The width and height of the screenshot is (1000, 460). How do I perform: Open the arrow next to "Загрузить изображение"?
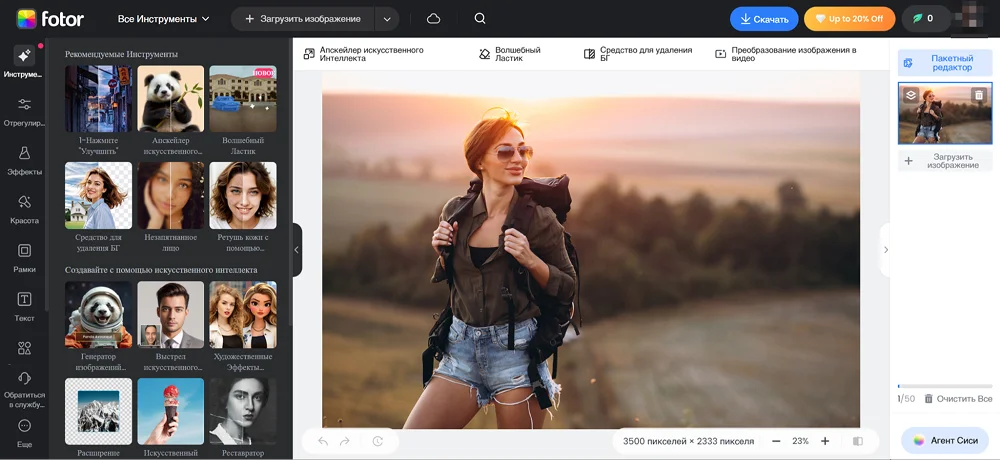[386, 19]
